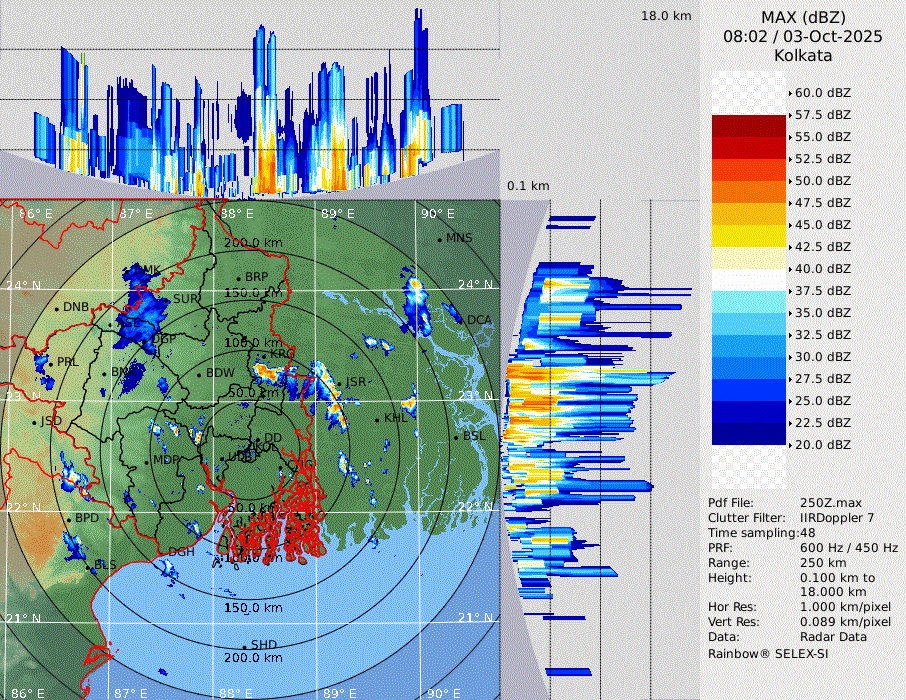Click the DNB station marker
Viewport: 906px width, 700px height.
click(57, 307)
